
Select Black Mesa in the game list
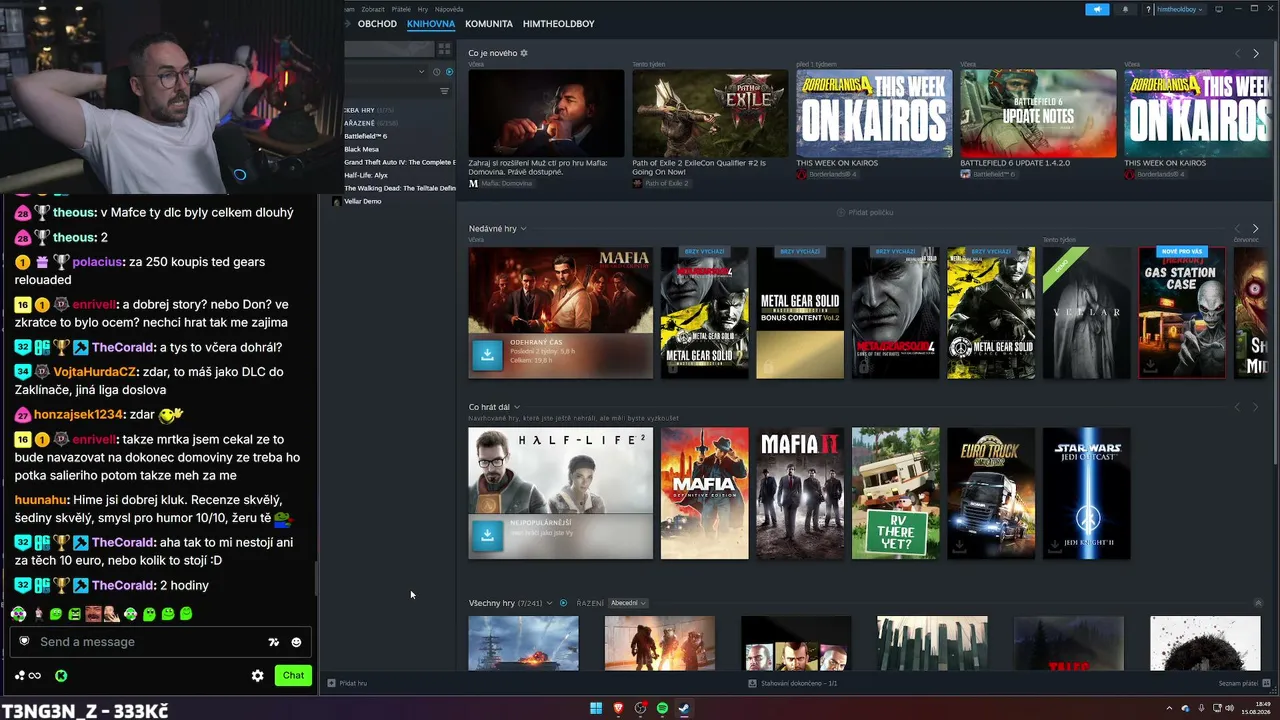click(361, 149)
